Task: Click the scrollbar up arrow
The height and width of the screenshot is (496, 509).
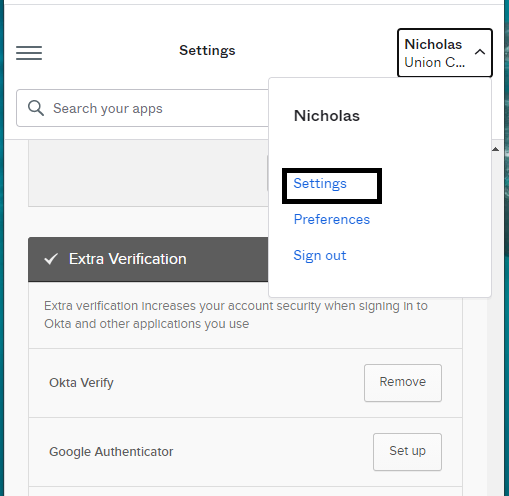Action: [495, 149]
